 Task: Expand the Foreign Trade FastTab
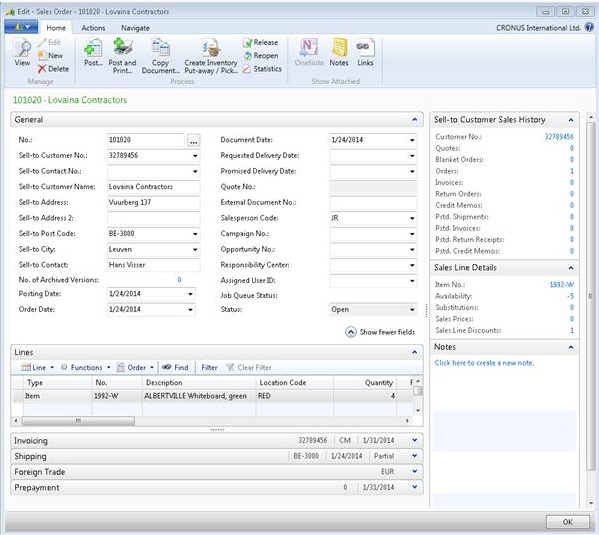coord(414,472)
